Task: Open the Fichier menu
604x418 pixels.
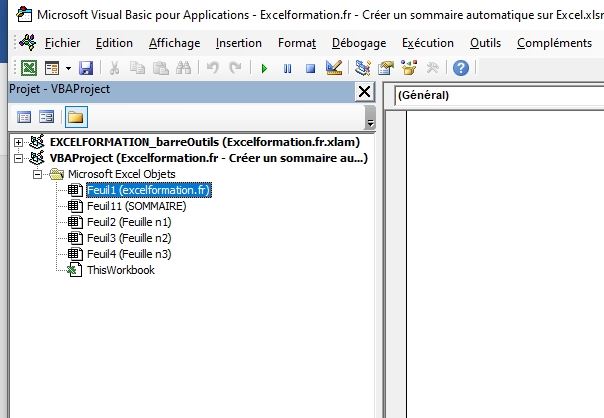Action: pyautogui.click(x=62, y=43)
